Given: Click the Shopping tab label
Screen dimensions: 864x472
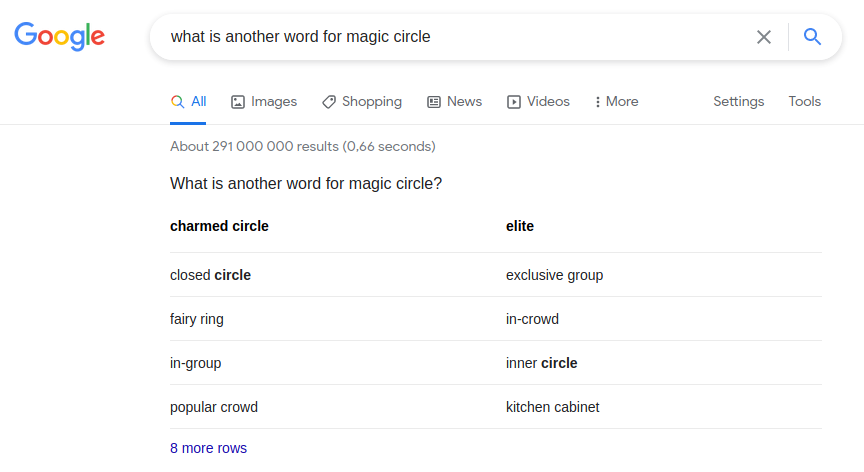Looking at the screenshot, I should (372, 102).
